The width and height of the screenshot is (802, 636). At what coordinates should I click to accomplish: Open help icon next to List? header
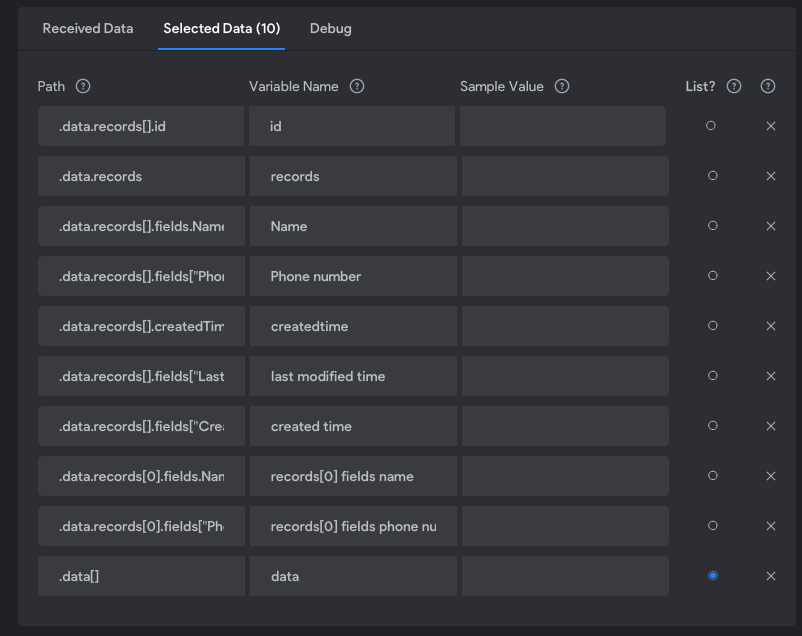(734, 86)
